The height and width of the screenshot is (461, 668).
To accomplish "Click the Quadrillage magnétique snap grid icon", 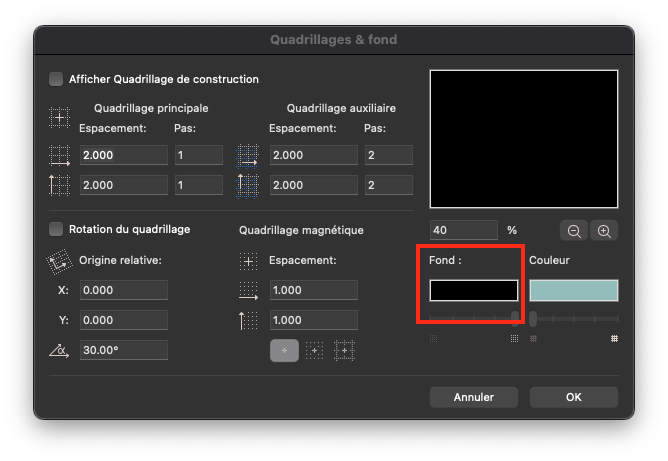I will tap(248, 261).
